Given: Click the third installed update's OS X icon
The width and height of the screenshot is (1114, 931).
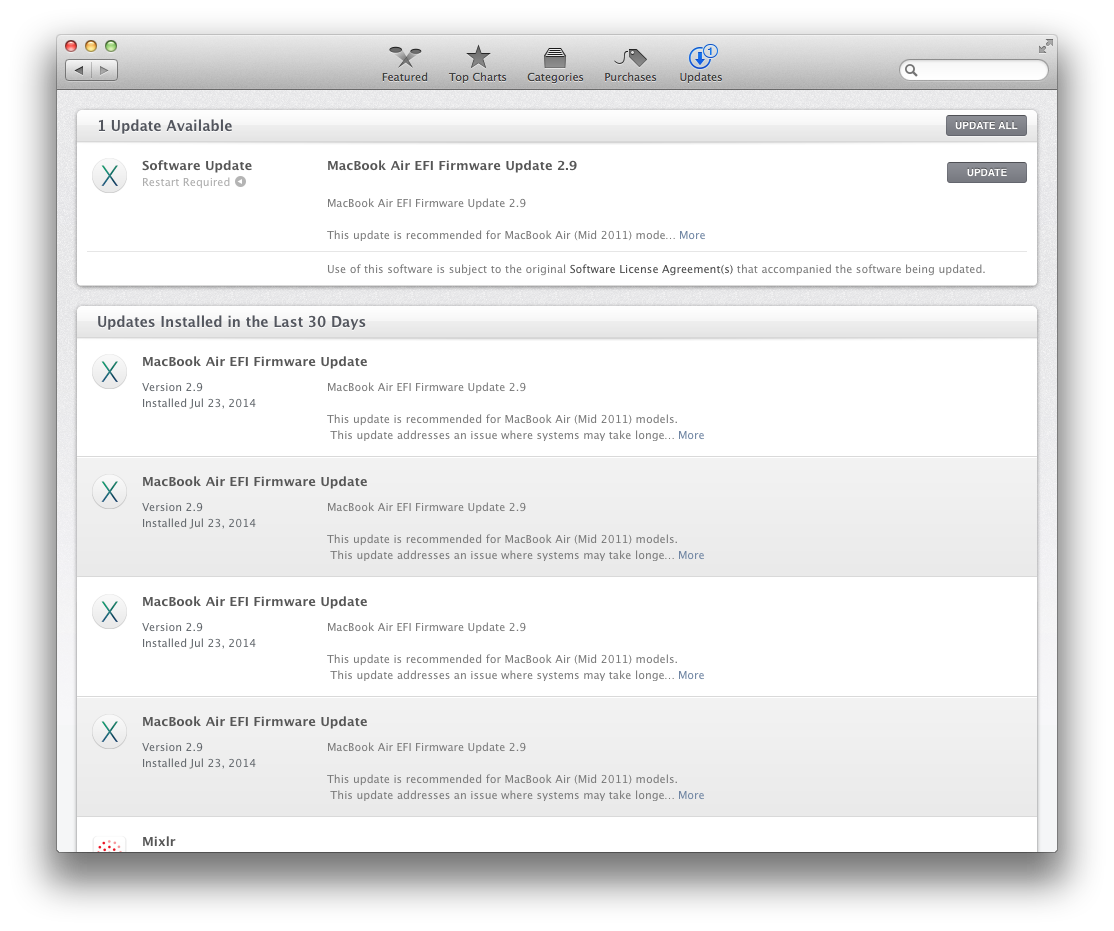Looking at the screenshot, I should pyautogui.click(x=109, y=612).
